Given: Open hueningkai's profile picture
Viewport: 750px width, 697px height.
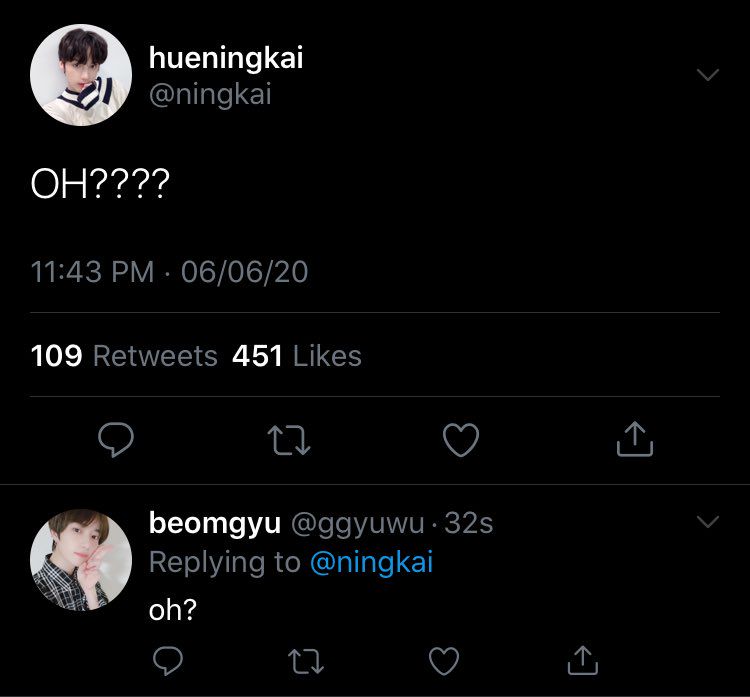Looking at the screenshot, I should coord(80,76).
